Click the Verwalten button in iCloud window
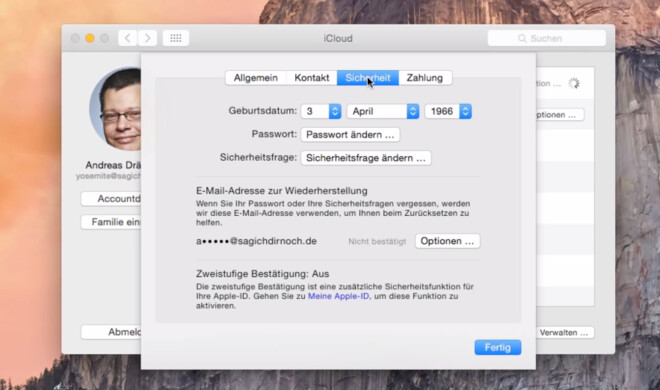The height and width of the screenshot is (390, 660). pos(565,333)
